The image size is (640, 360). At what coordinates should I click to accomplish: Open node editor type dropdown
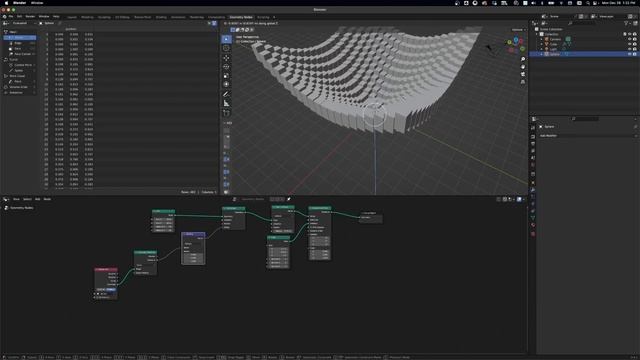(6, 199)
